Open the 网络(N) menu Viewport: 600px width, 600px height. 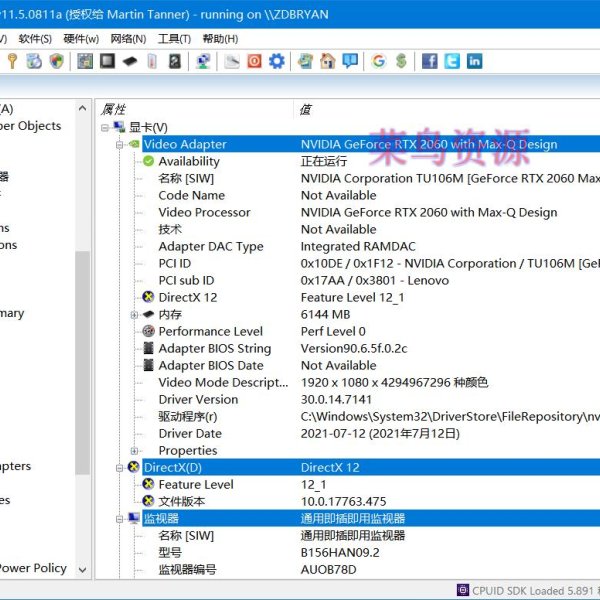click(128, 39)
